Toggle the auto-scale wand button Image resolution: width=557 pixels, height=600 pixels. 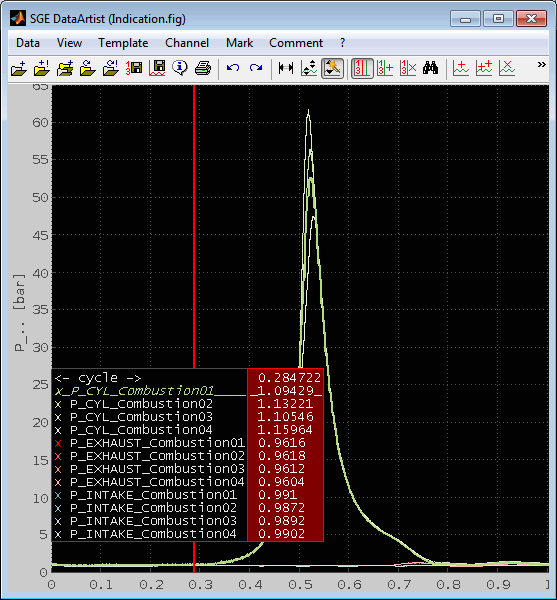tap(332, 68)
